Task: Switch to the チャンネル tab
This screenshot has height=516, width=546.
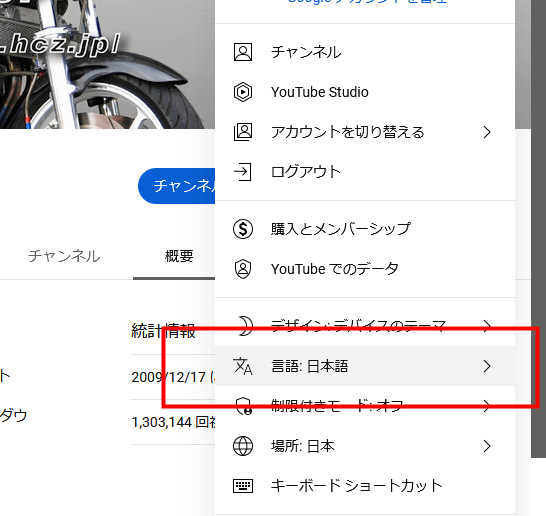Action: (64, 256)
